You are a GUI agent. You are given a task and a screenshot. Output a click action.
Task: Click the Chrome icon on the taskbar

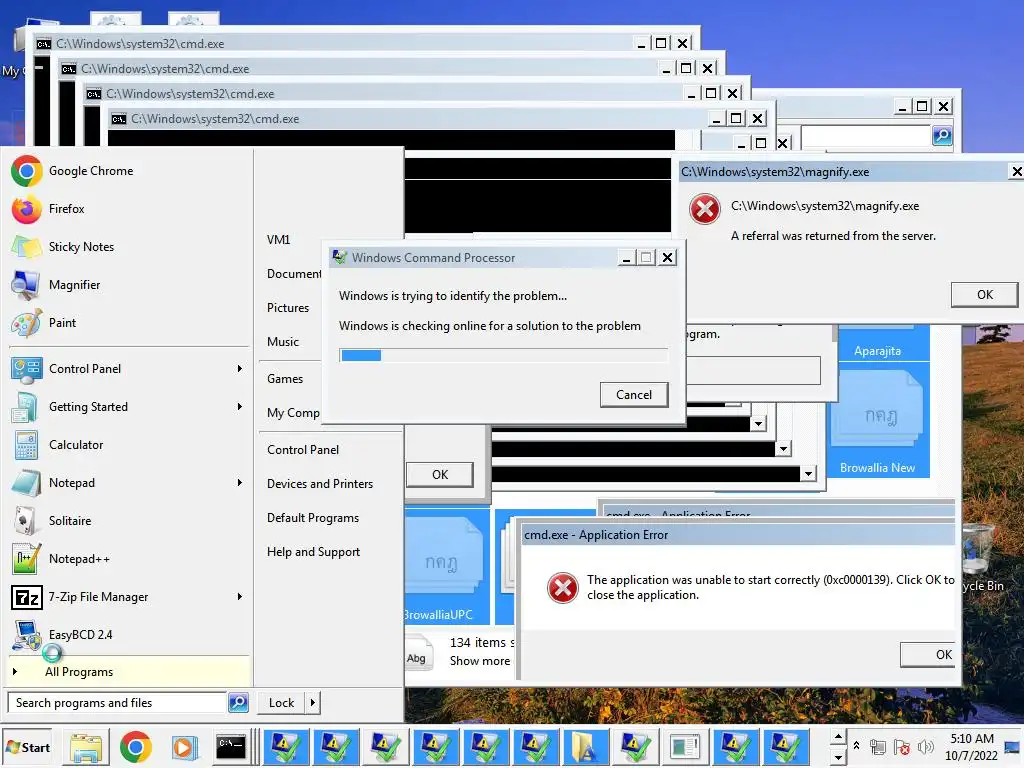(x=136, y=747)
